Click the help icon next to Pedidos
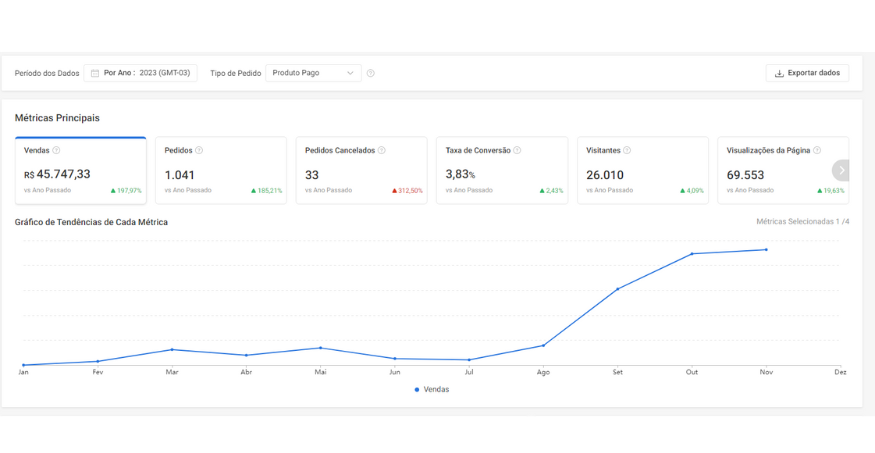 tap(199, 150)
